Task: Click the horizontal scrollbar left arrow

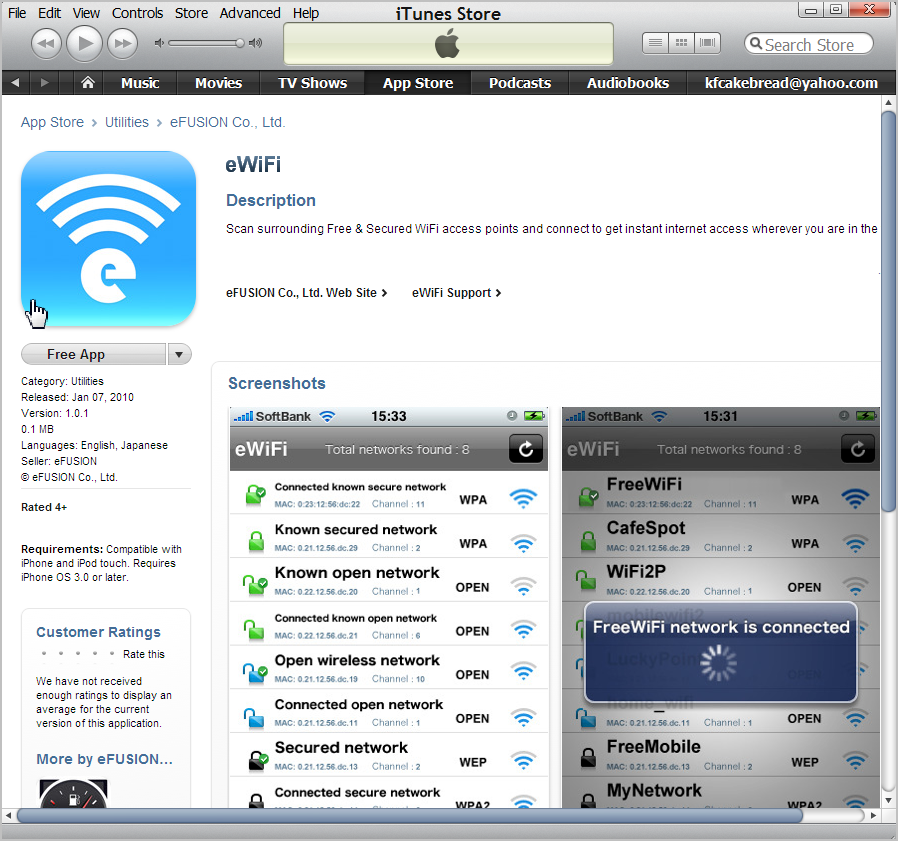Action: [x=8, y=815]
